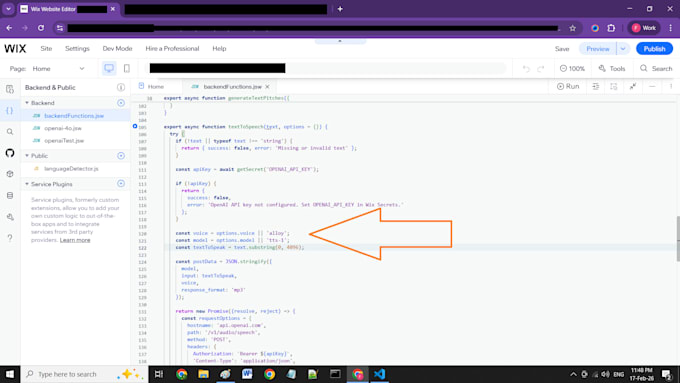Add a new file to Public section

[x=121, y=156]
